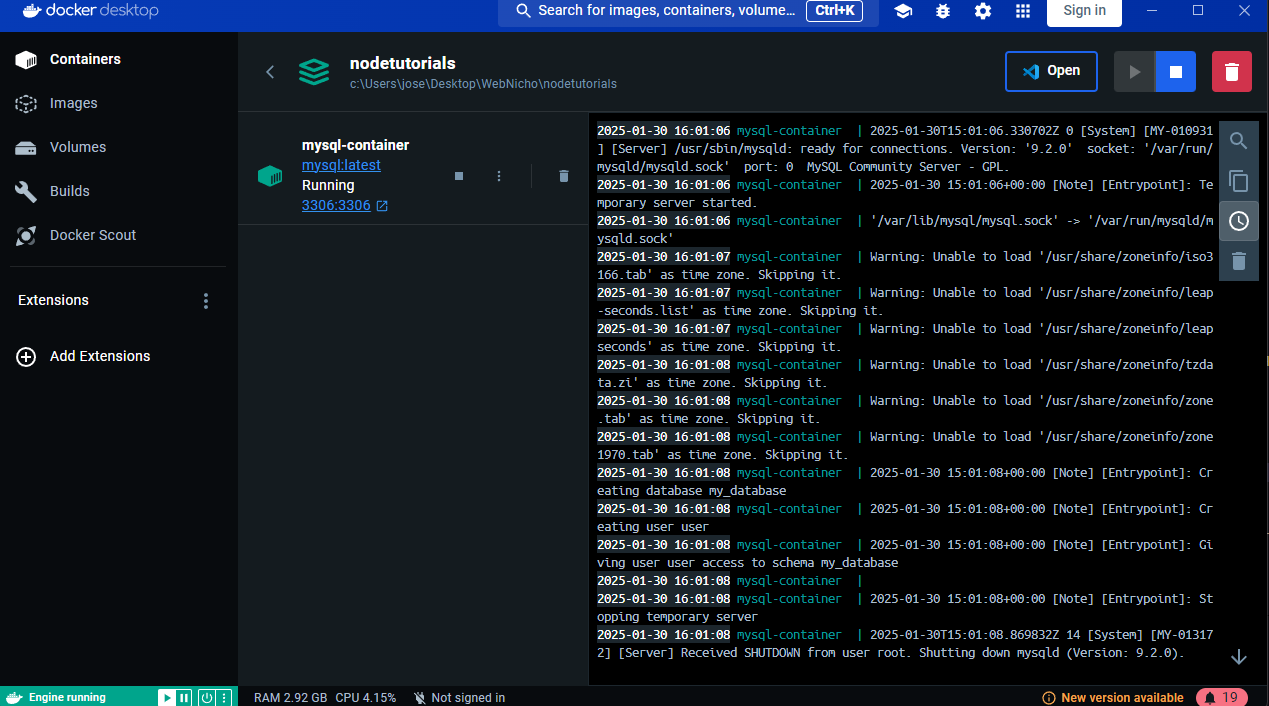Click the CPU 4.15% indicator
Screen dimensions: 1269x706
point(366,697)
